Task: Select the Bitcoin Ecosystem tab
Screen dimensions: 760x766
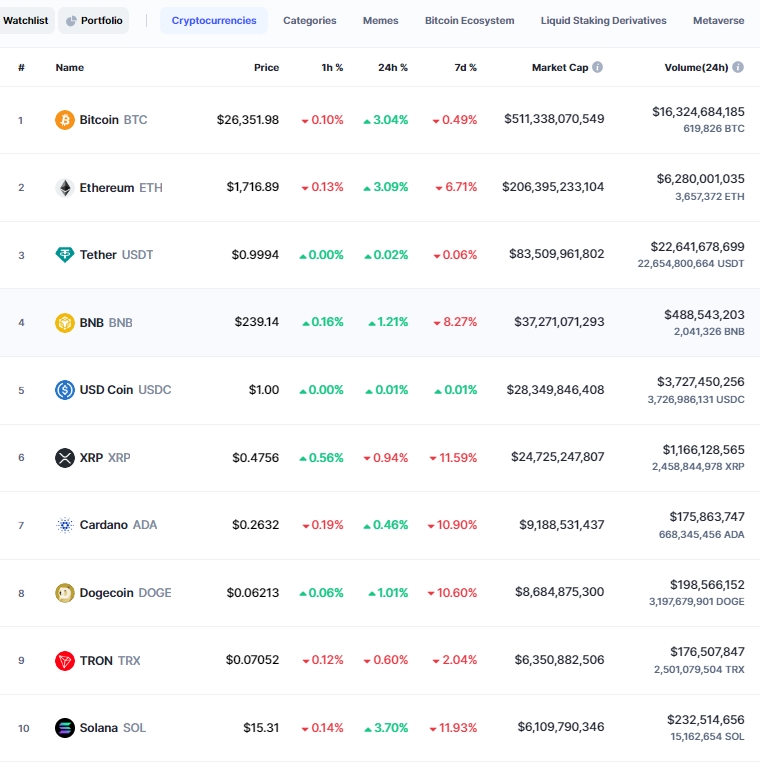Action: tap(469, 20)
